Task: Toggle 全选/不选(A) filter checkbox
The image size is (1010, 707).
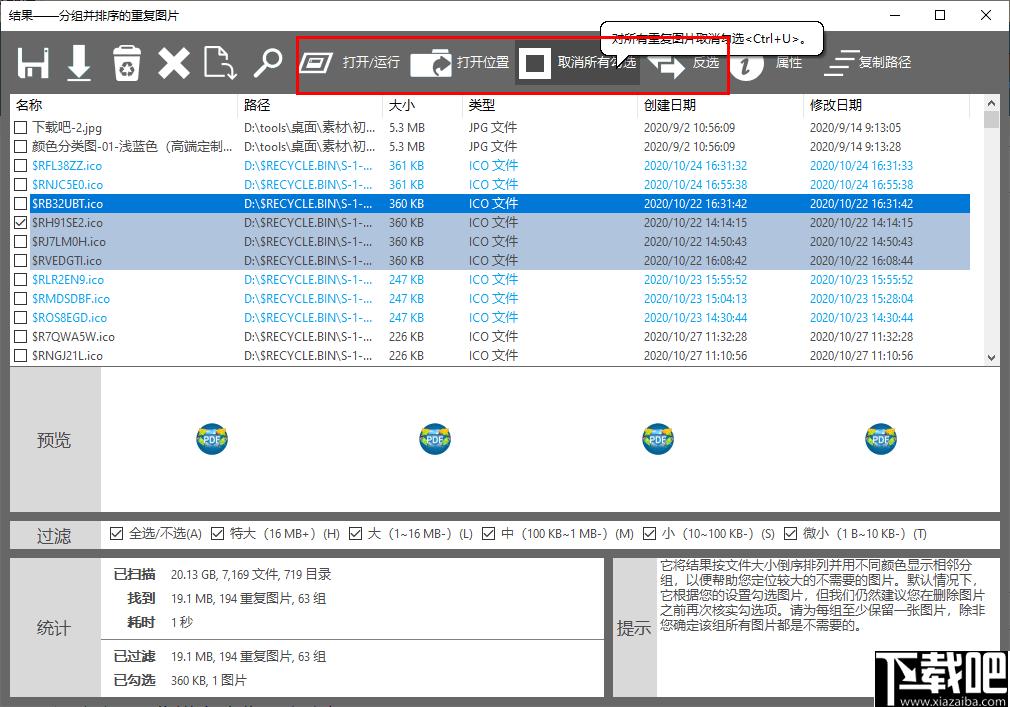Action: point(117,534)
